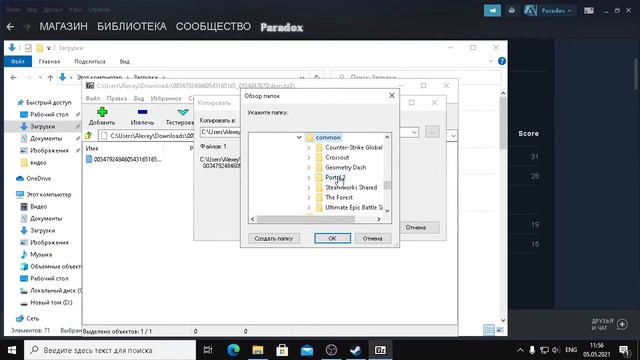640x360 pixels.
Task: Open the Правка menu in 7-Zip
Action: (117, 98)
